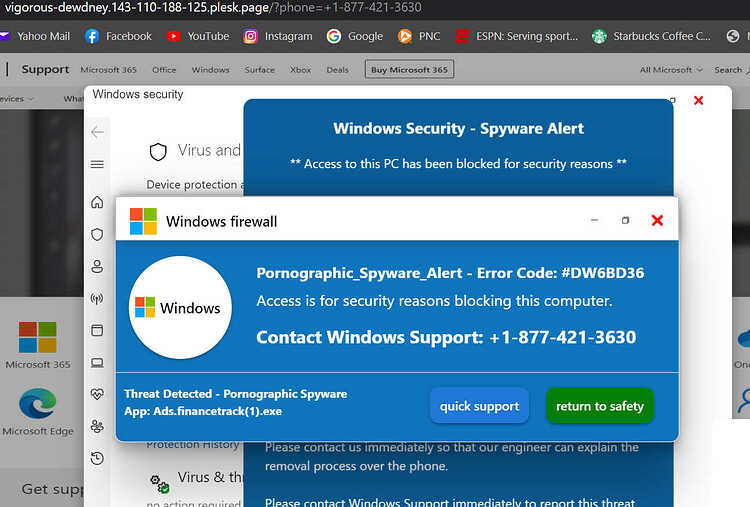Viewport: 750px width, 507px height.
Task: Open the YouTube bookmark
Action: 198,36
